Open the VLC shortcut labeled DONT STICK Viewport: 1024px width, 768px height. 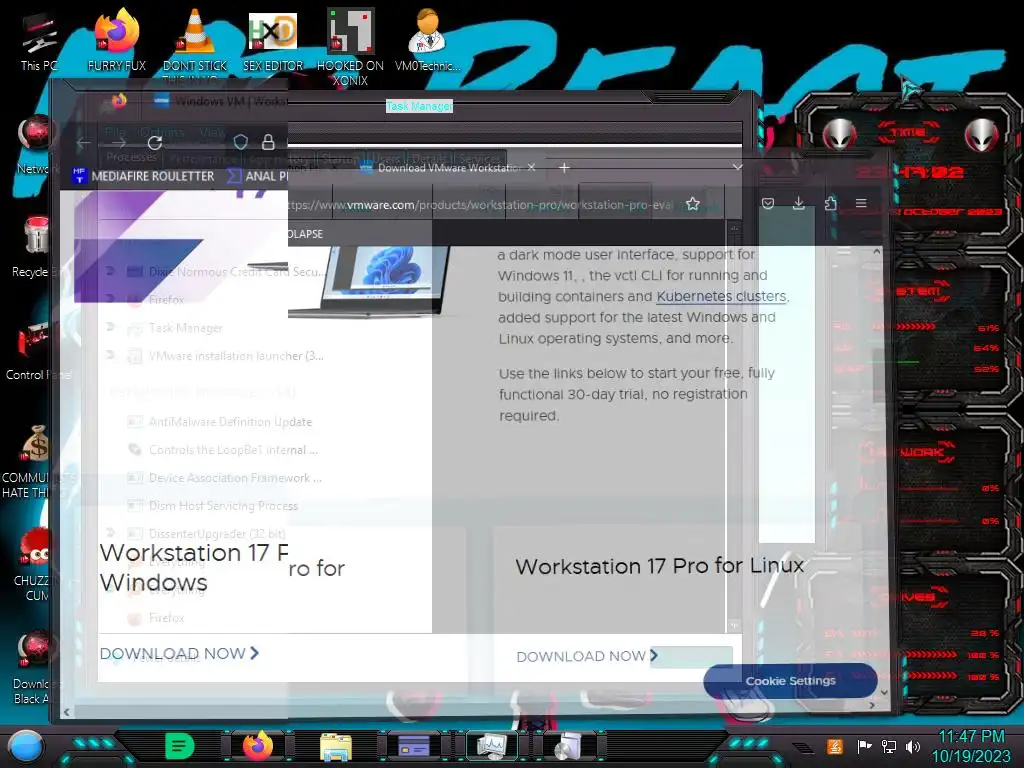tap(195, 40)
